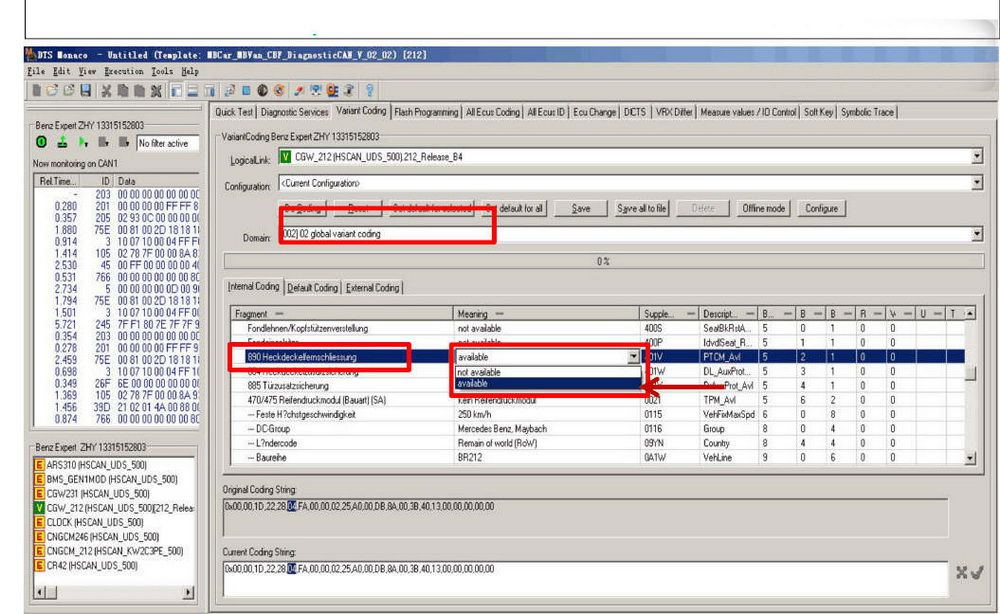Click the black circle toolbar icon

tap(262, 91)
